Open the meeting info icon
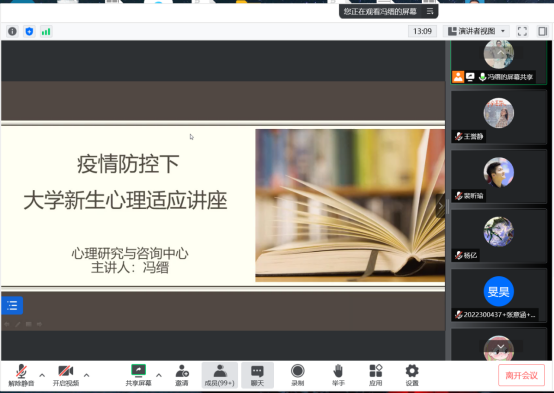This screenshot has height=393, width=554. (12, 31)
